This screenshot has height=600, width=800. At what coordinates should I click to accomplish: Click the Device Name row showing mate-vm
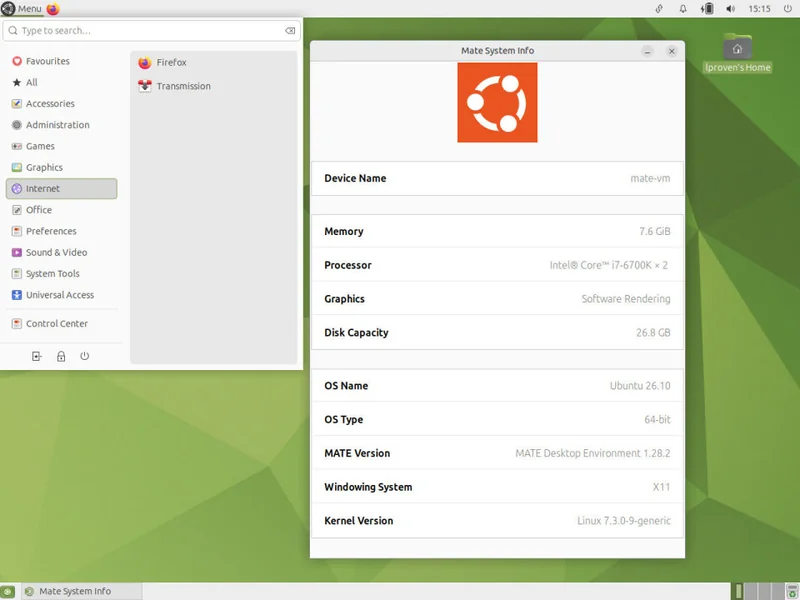click(x=497, y=179)
